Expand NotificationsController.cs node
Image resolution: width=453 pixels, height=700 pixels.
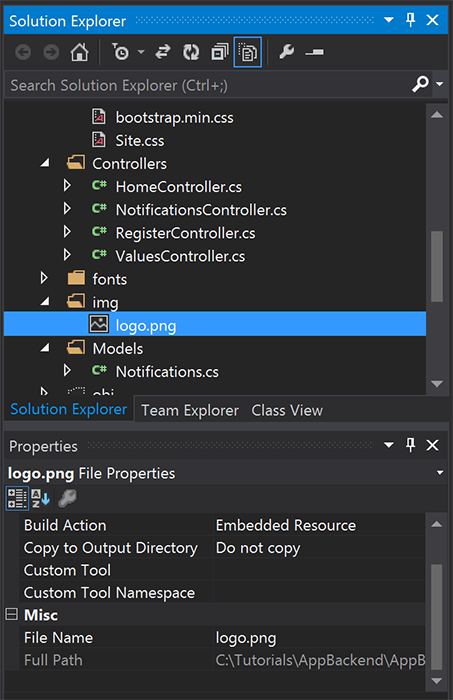(x=67, y=208)
